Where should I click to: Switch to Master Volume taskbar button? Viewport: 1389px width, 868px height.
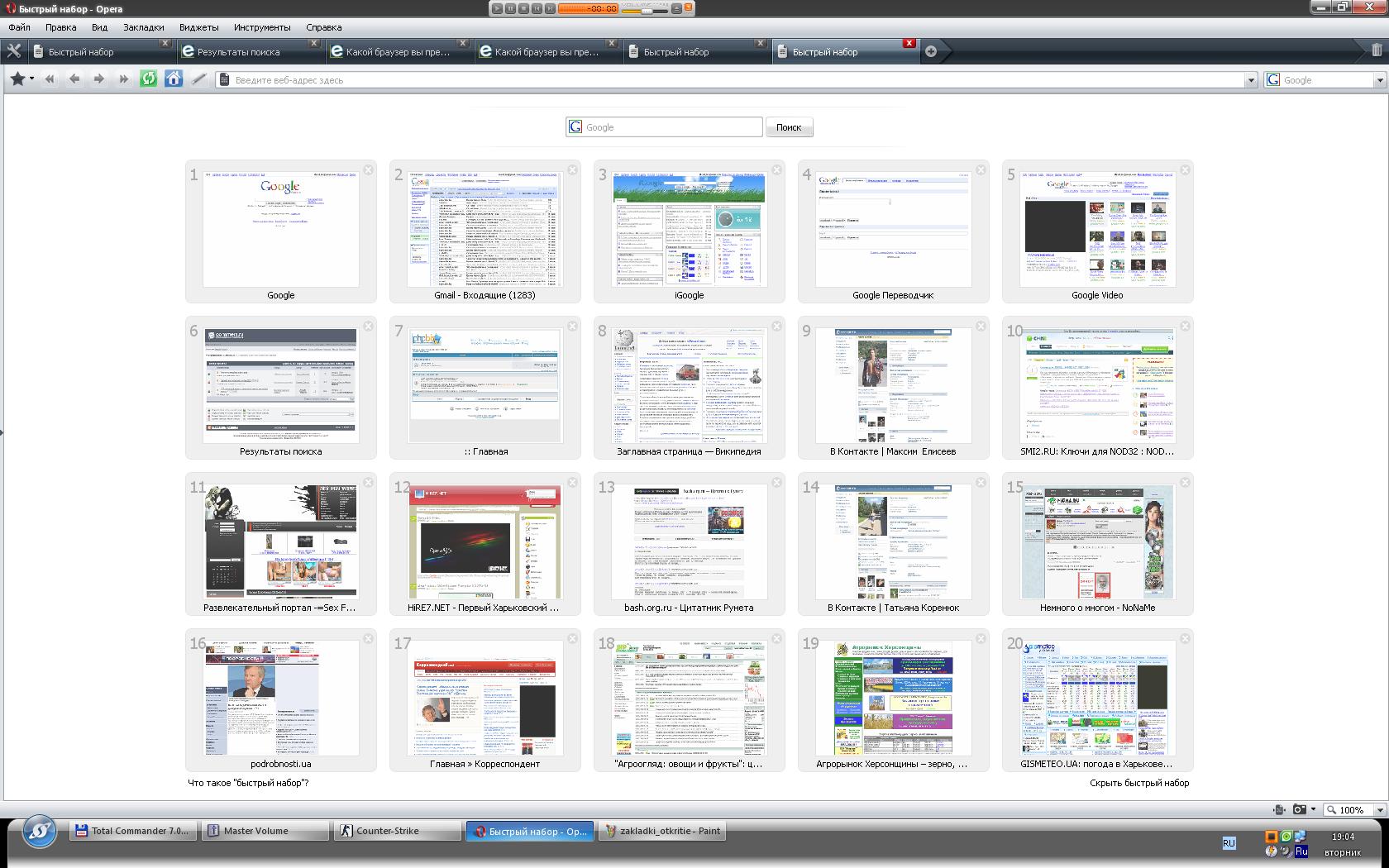265,831
